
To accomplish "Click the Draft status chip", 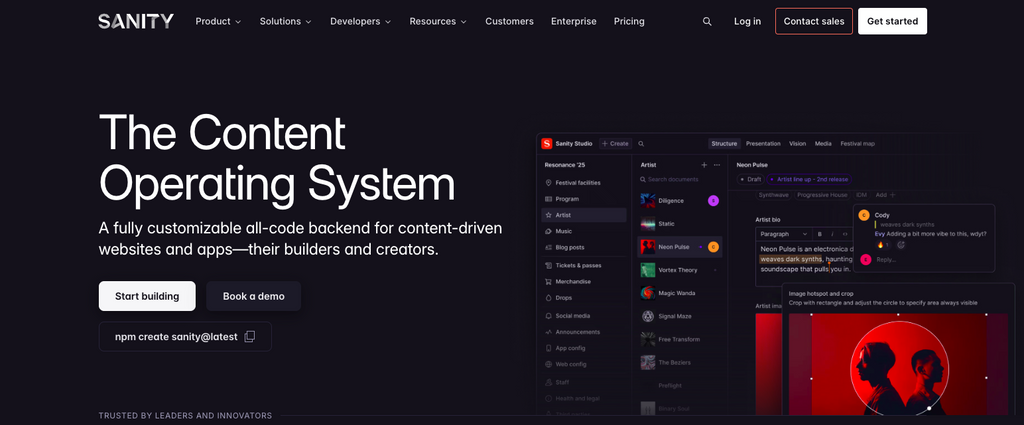I will tap(750, 179).
